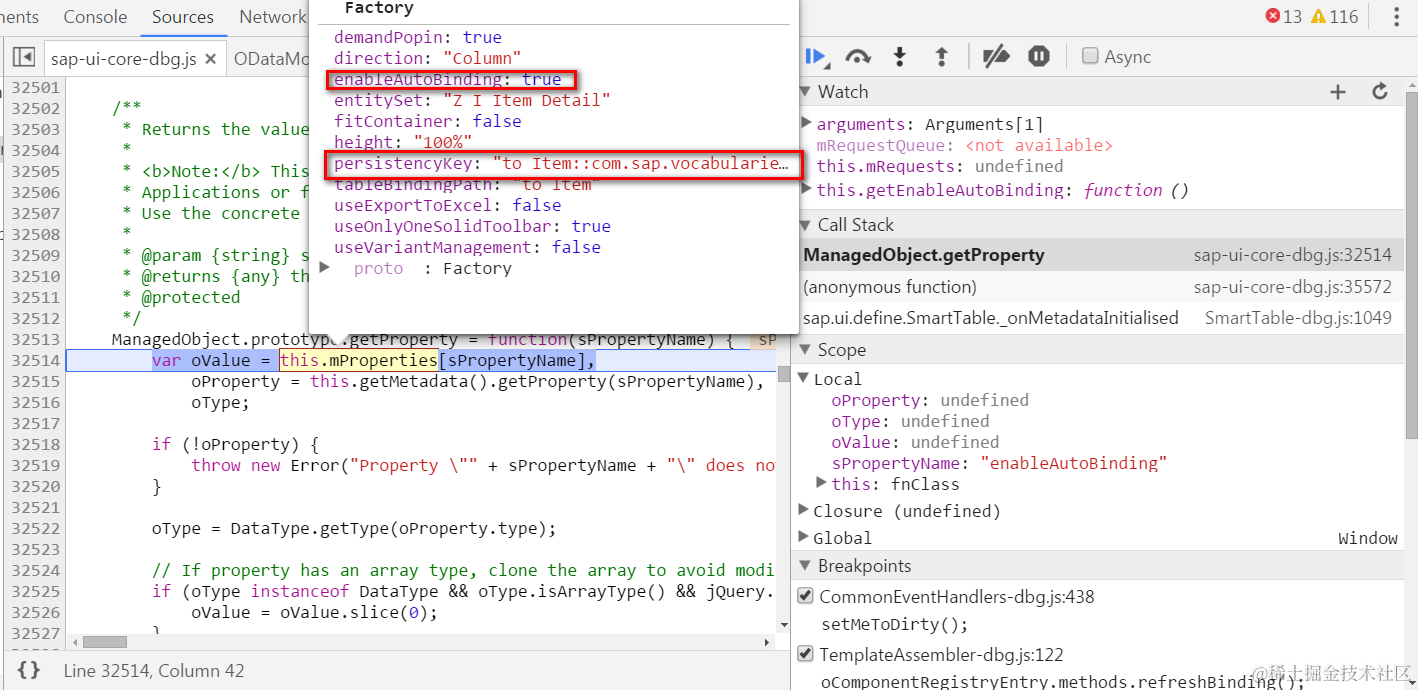
Task: Collapse the Call Stack section
Action: pyautogui.click(x=807, y=225)
